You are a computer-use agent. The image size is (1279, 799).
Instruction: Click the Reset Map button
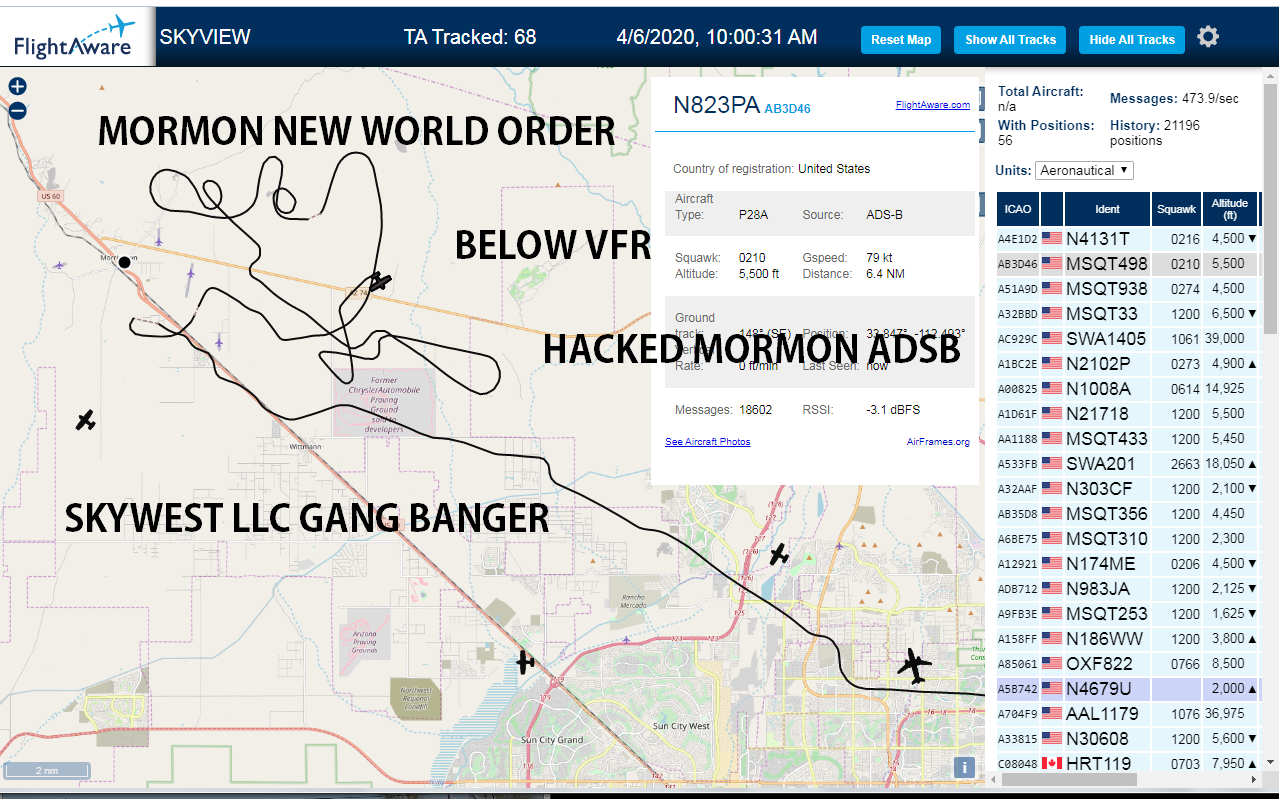901,40
